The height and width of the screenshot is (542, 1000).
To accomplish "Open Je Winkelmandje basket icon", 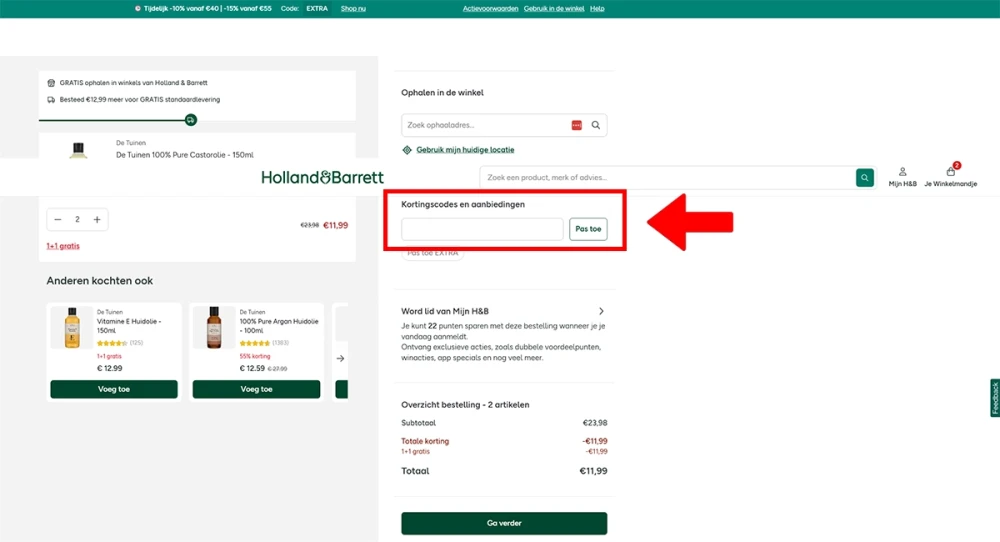I will tap(950, 177).
